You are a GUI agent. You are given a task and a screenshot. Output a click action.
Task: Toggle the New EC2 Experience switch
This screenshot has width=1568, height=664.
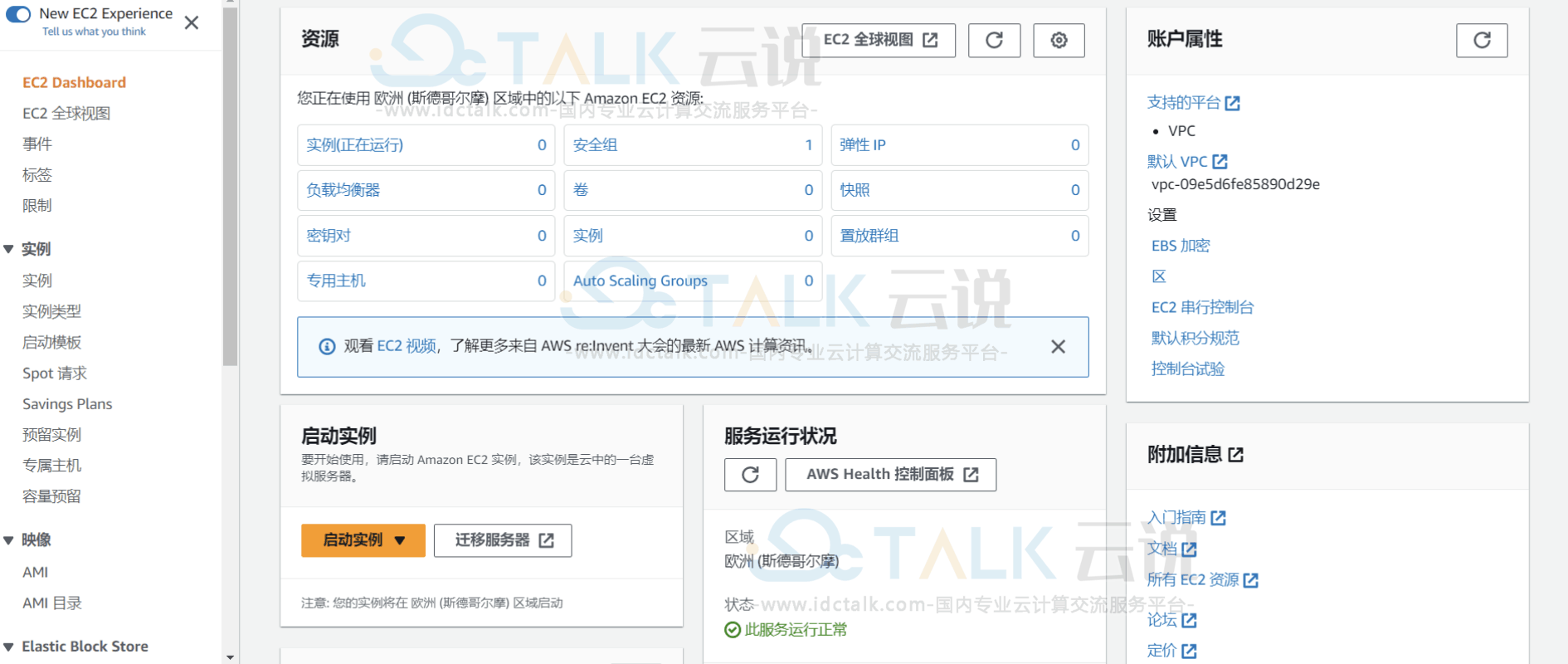coord(18,14)
